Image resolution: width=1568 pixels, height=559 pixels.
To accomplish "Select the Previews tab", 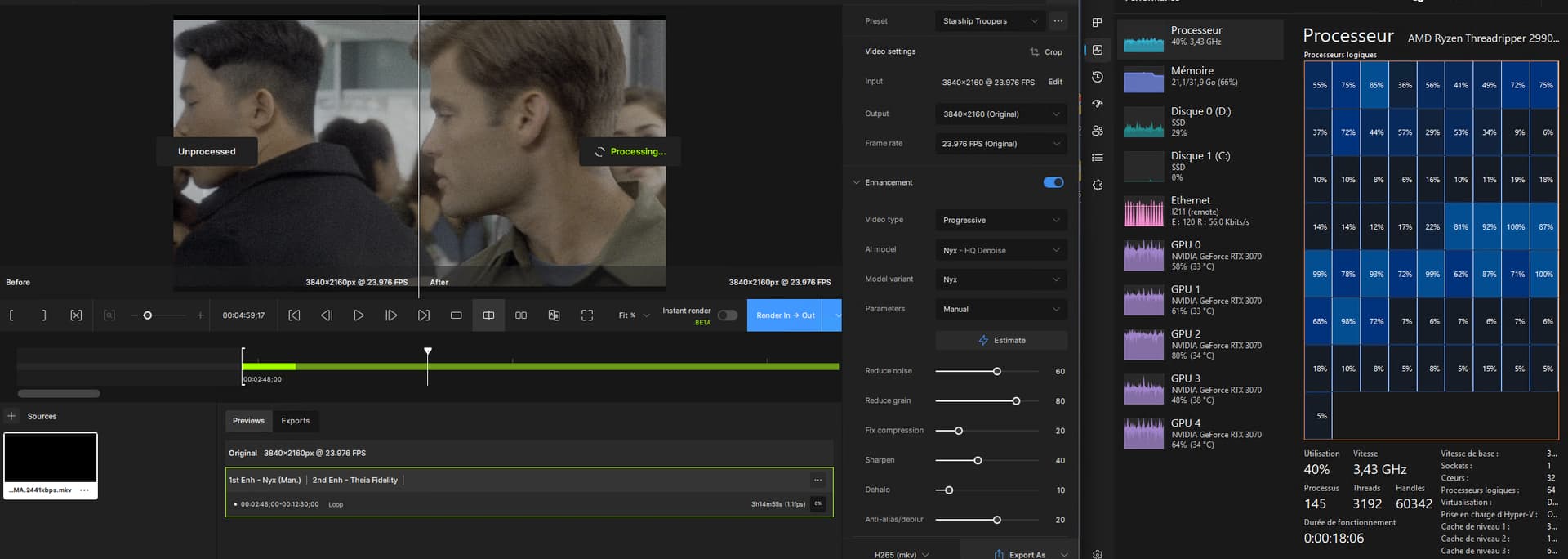I will [x=248, y=421].
